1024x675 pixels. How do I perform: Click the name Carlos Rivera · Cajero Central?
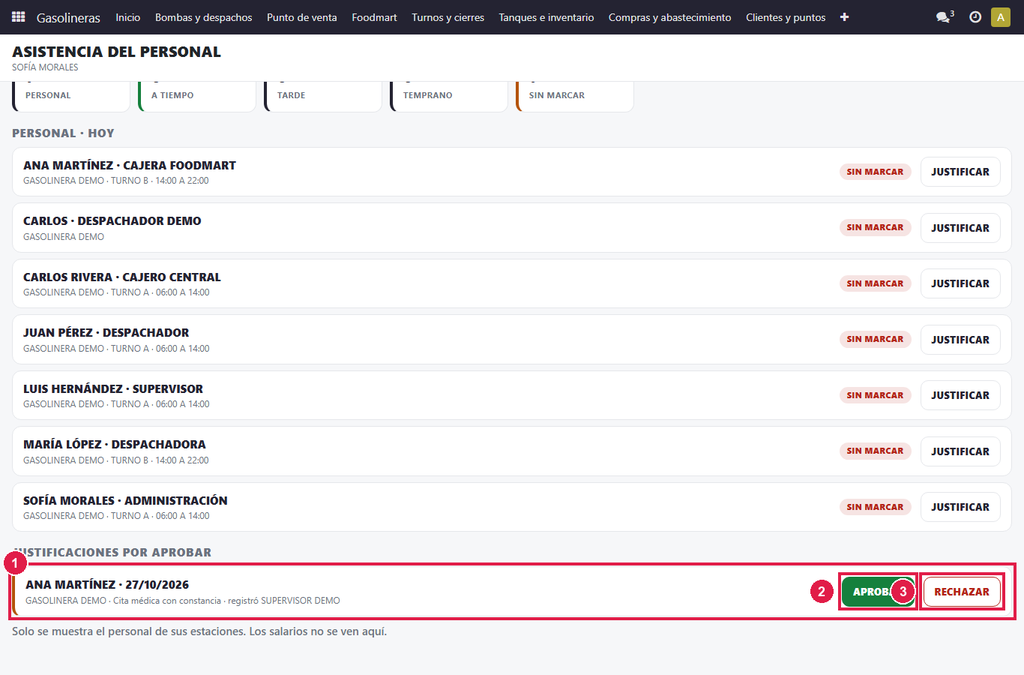(122, 277)
